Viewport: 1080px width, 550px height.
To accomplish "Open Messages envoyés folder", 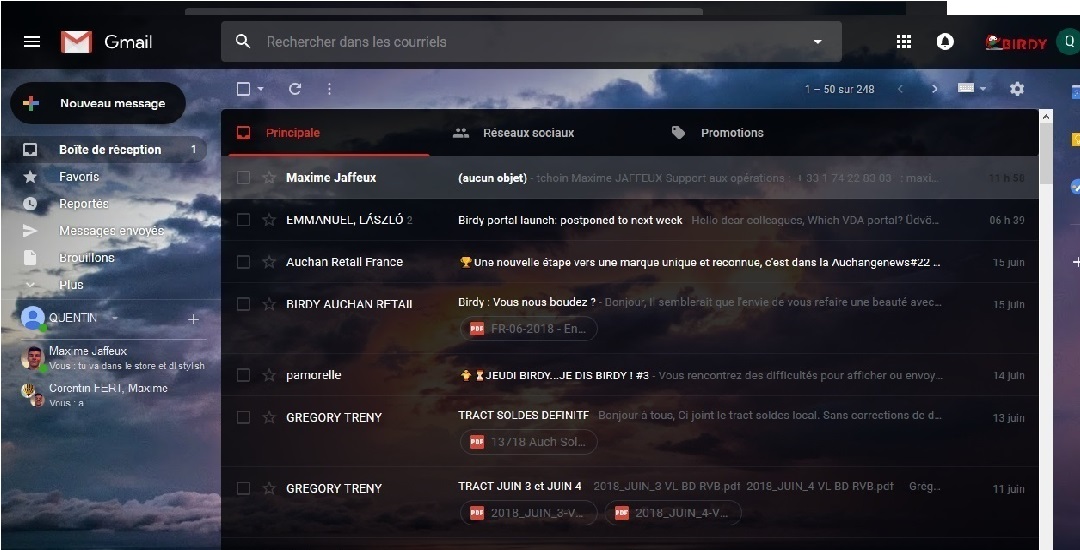I will point(110,231).
